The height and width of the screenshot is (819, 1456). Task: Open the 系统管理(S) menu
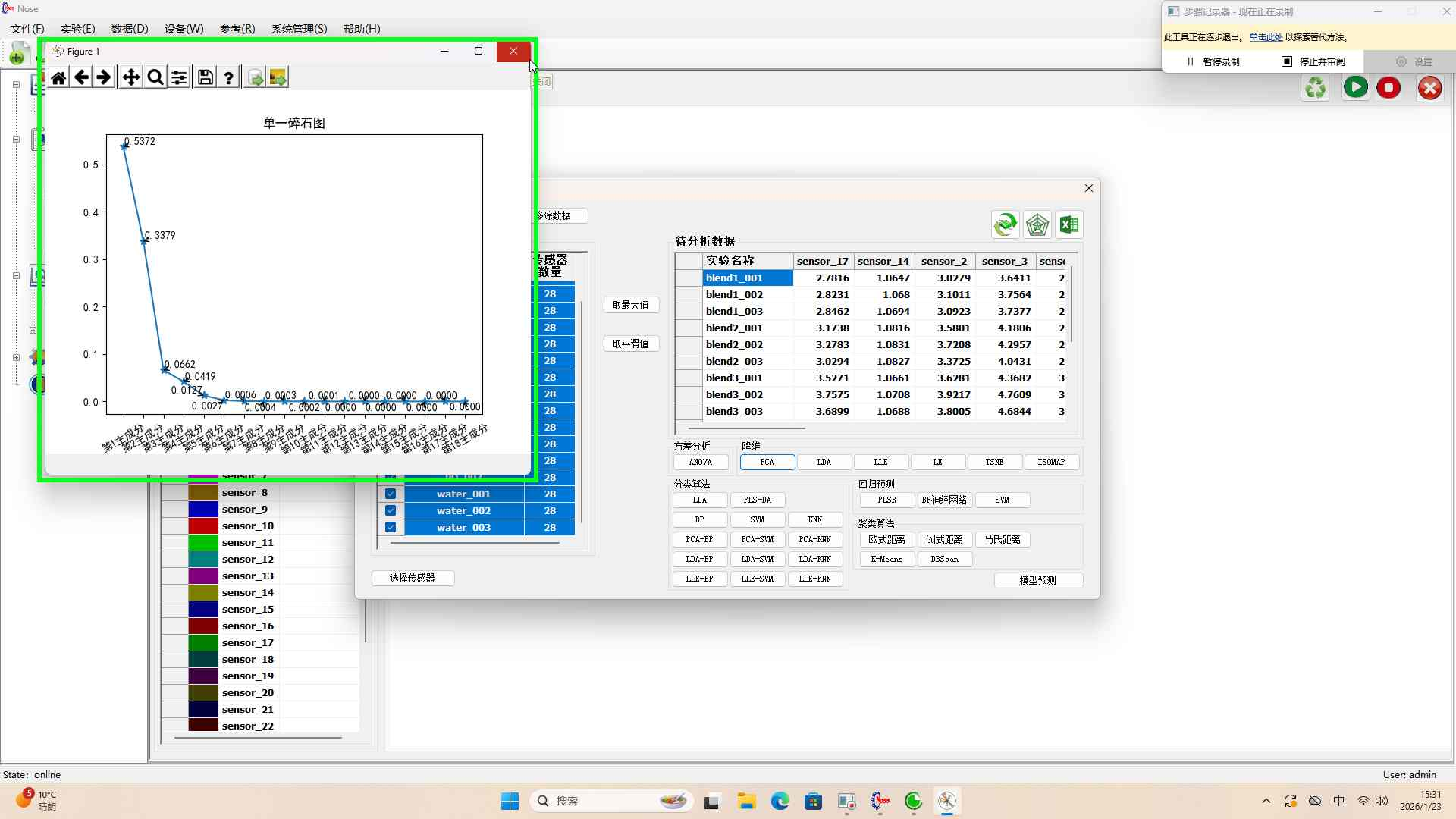(x=299, y=29)
